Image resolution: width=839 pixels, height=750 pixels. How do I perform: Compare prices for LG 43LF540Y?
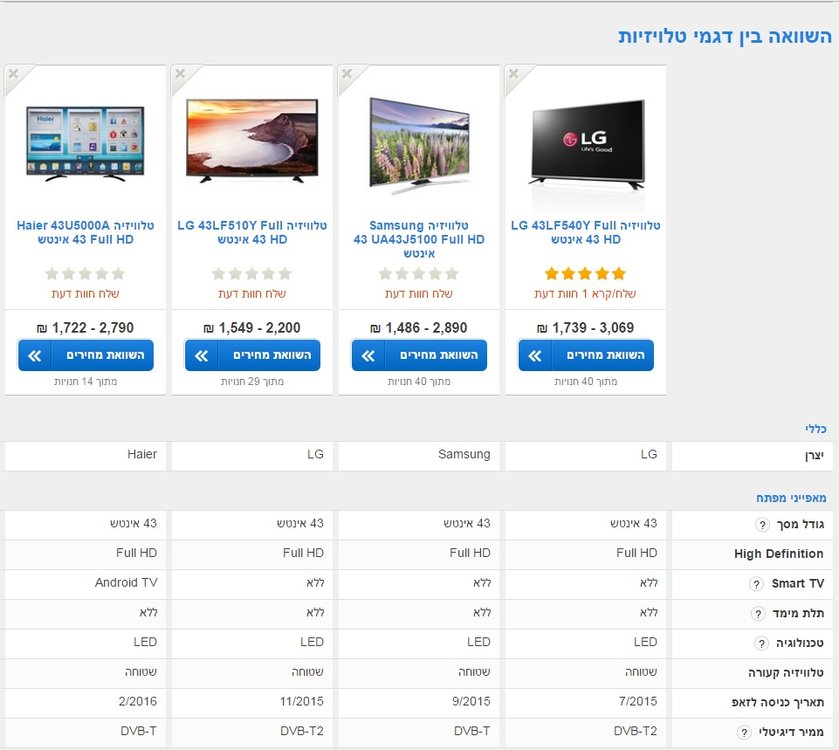pos(586,355)
